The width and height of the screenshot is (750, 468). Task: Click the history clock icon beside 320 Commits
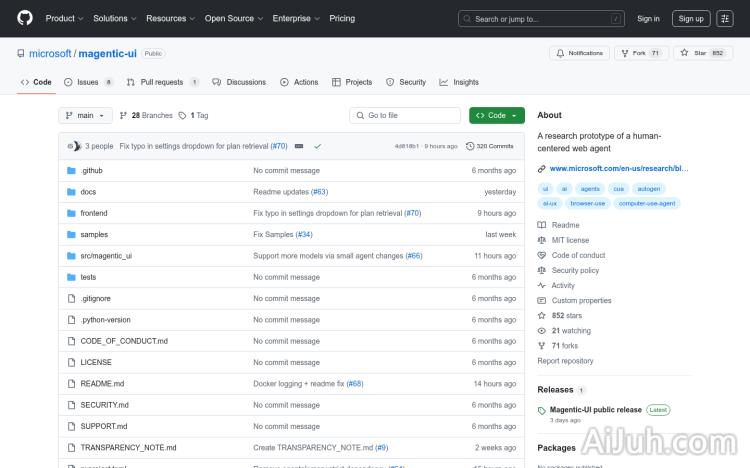(470, 146)
